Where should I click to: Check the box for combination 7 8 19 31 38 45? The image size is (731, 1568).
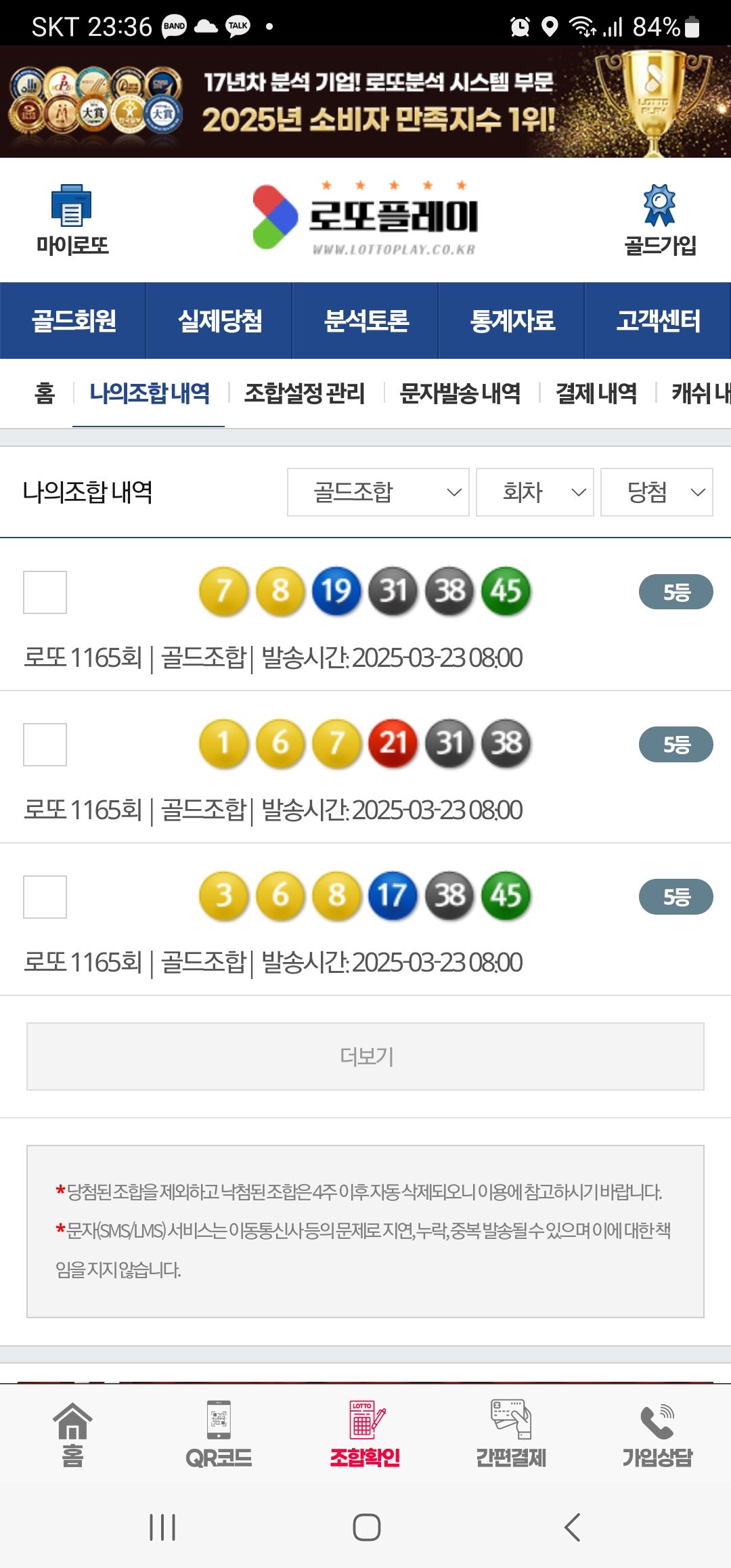(x=45, y=592)
